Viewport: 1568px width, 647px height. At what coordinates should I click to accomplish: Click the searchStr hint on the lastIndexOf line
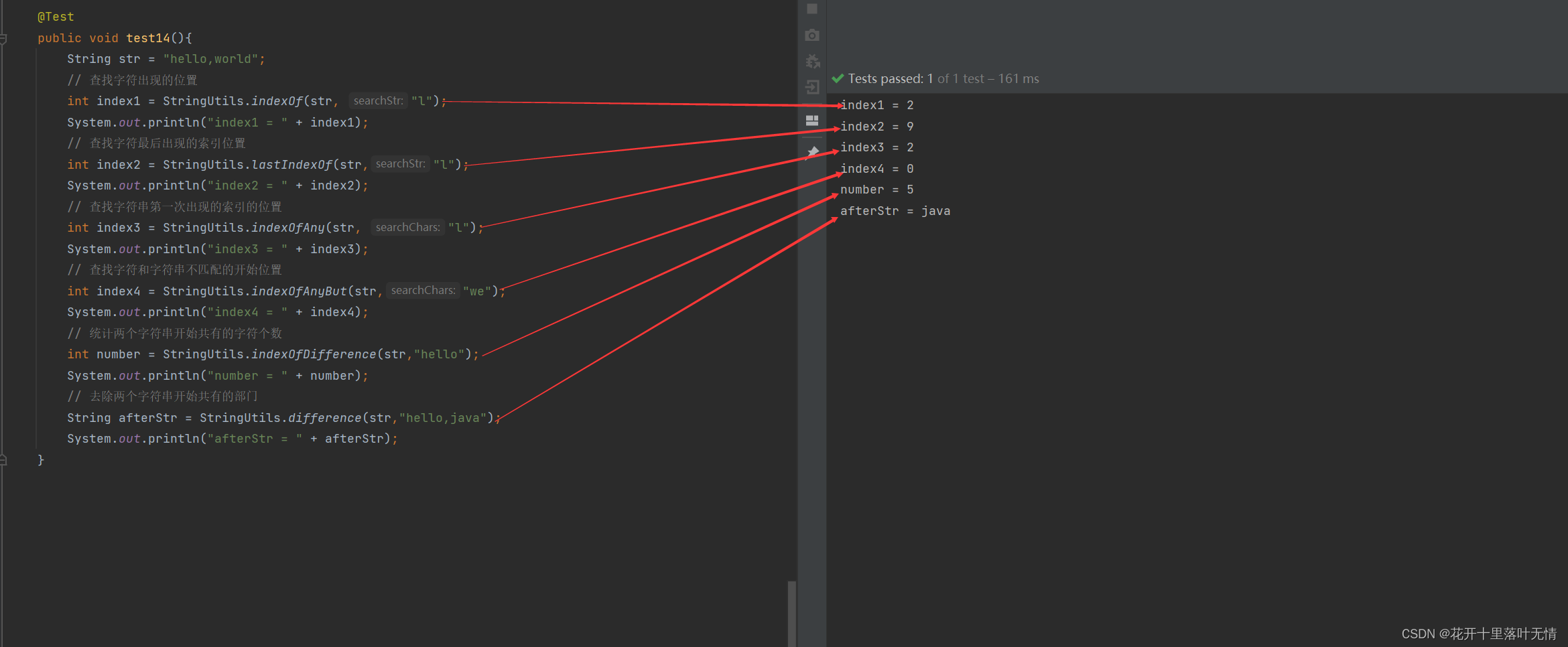click(401, 164)
